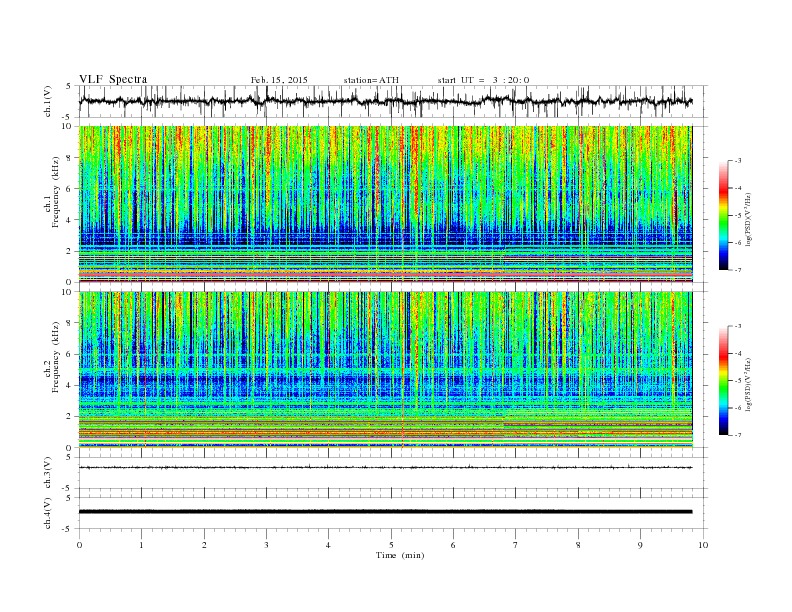Click the ch.1(V) axis '5' tick label
792x612 pixels.
tap(70, 86)
